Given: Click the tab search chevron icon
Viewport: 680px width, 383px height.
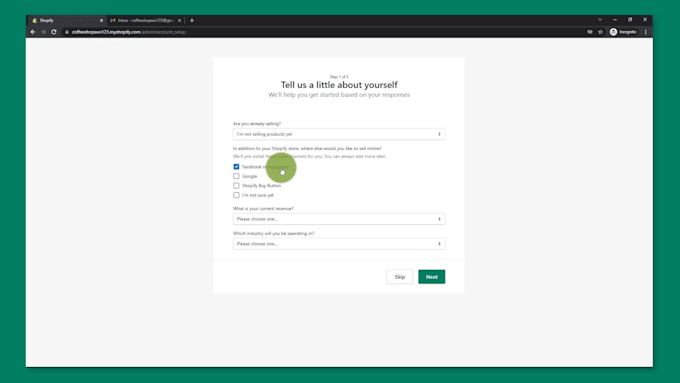Looking at the screenshot, I should tap(600, 20).
